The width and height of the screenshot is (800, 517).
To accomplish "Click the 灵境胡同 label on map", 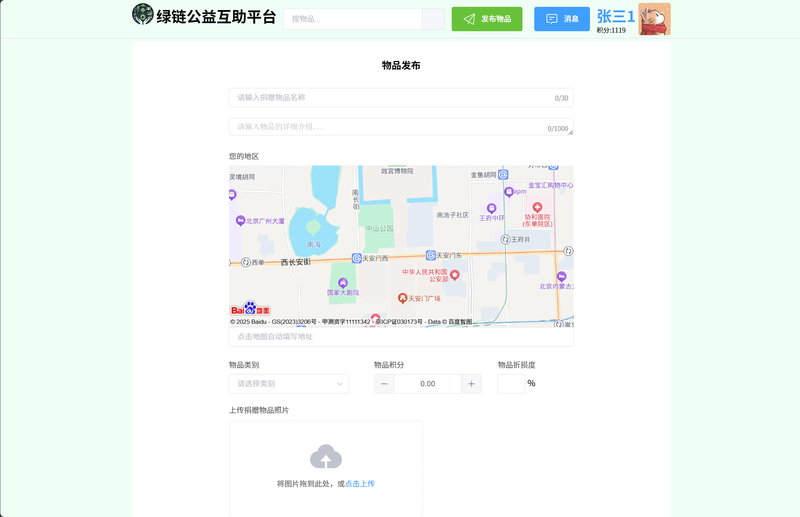I will click(x=242, y=177).
